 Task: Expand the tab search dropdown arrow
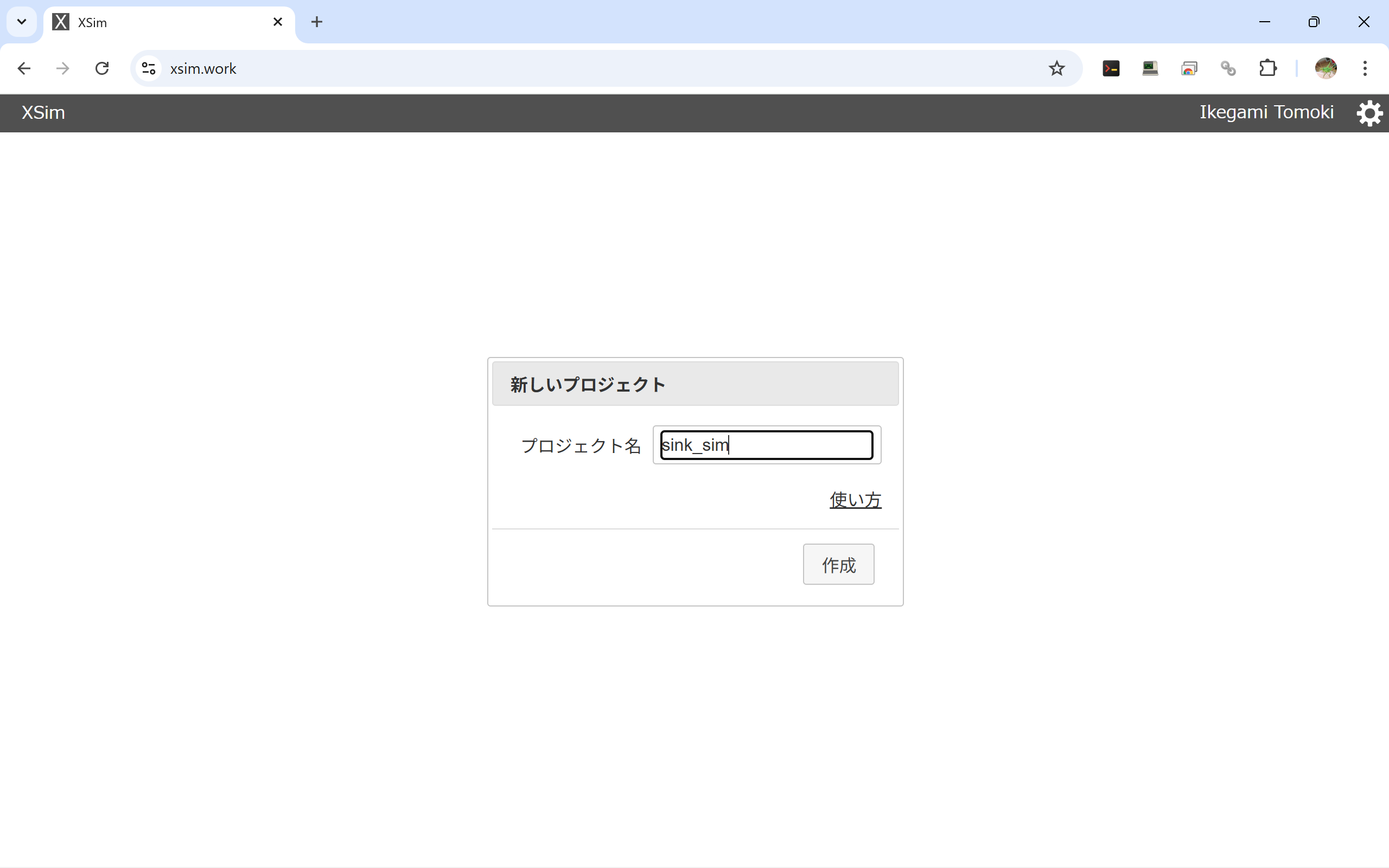point(22,22)
